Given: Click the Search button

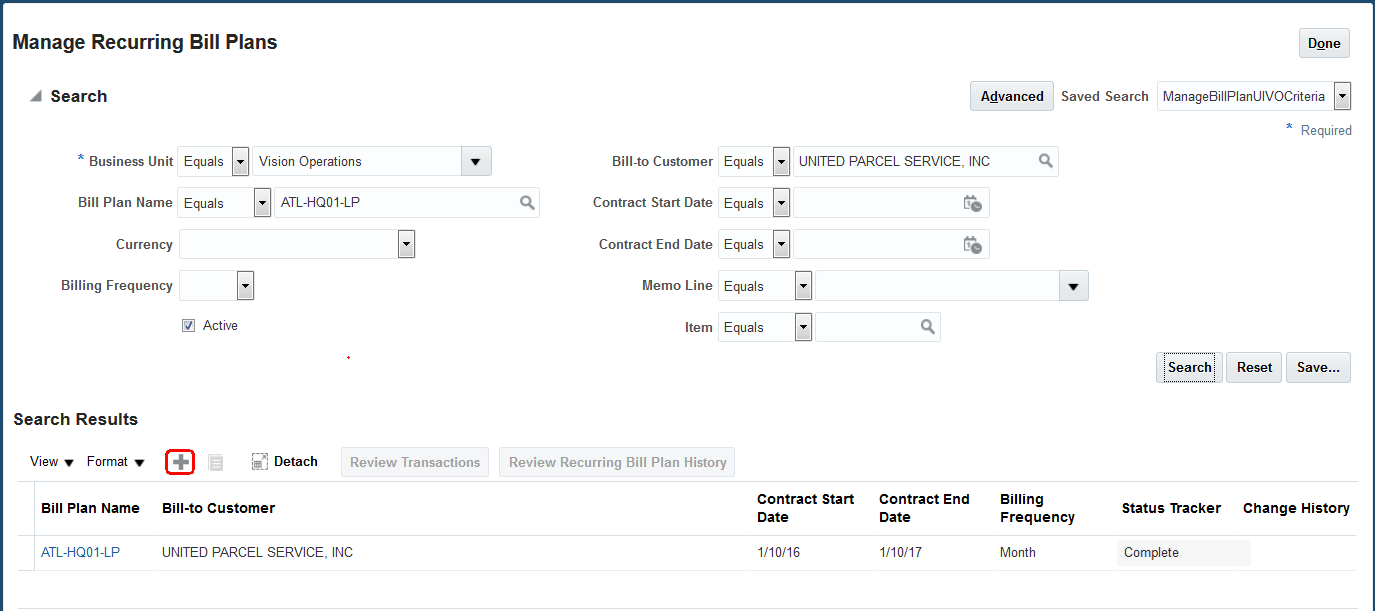Looking at the screenshot, I should pos(1189,367).
